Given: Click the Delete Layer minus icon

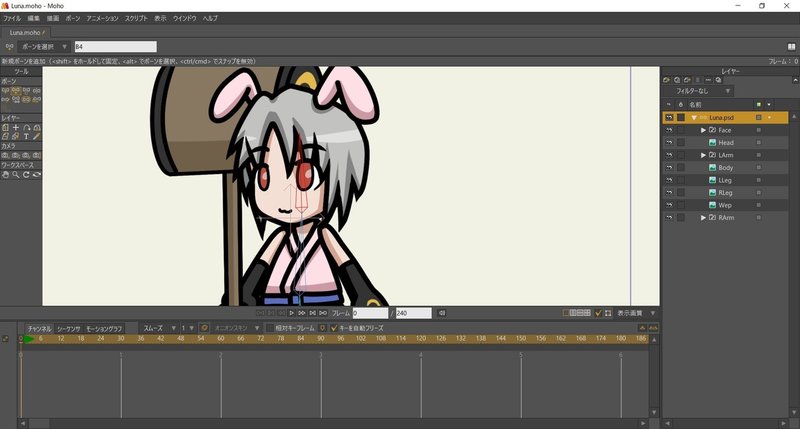Looking at the screenshot, I should 708,80.
